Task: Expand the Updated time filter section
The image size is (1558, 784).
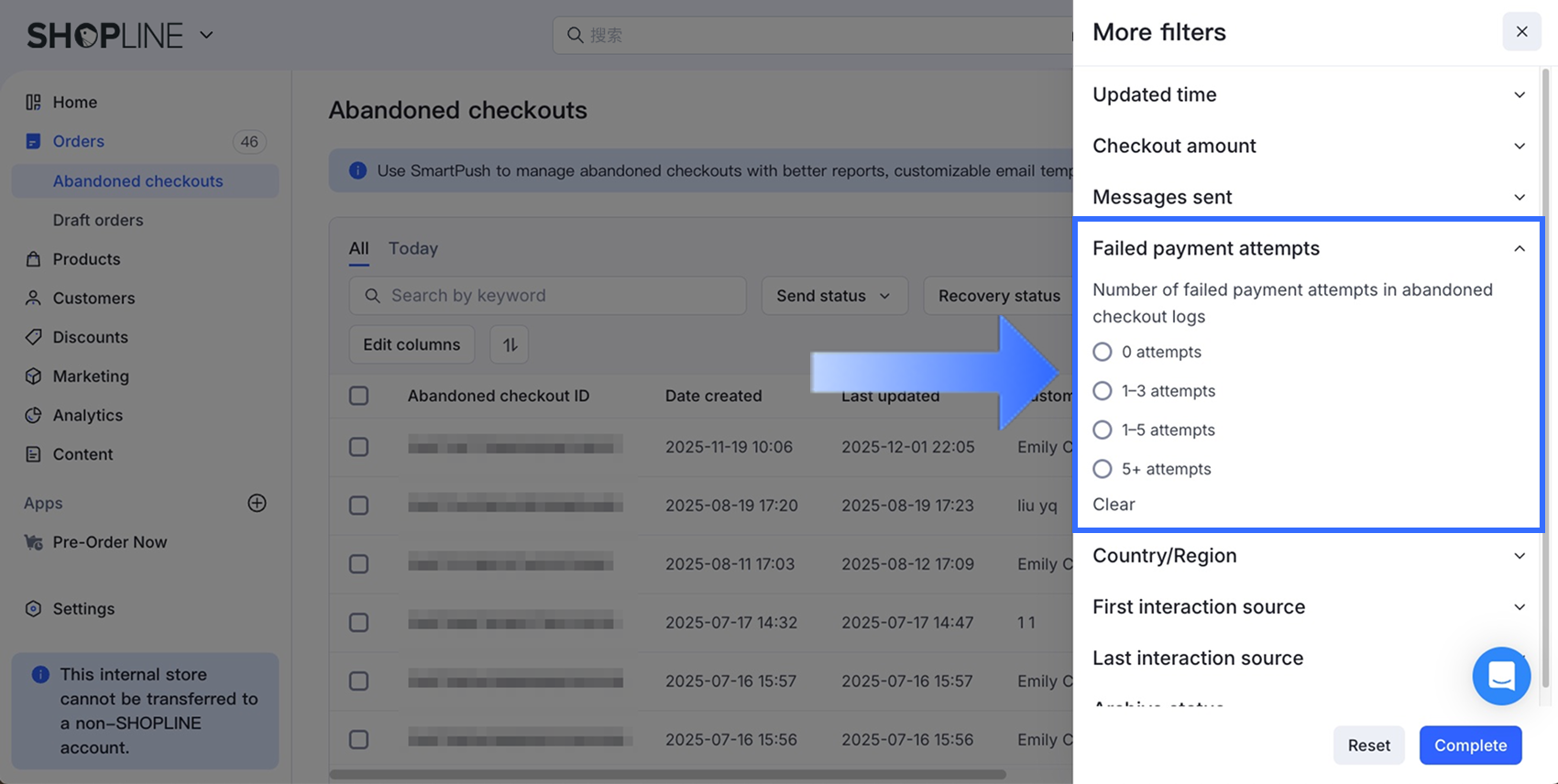Action: click(x=1308, y=95)
